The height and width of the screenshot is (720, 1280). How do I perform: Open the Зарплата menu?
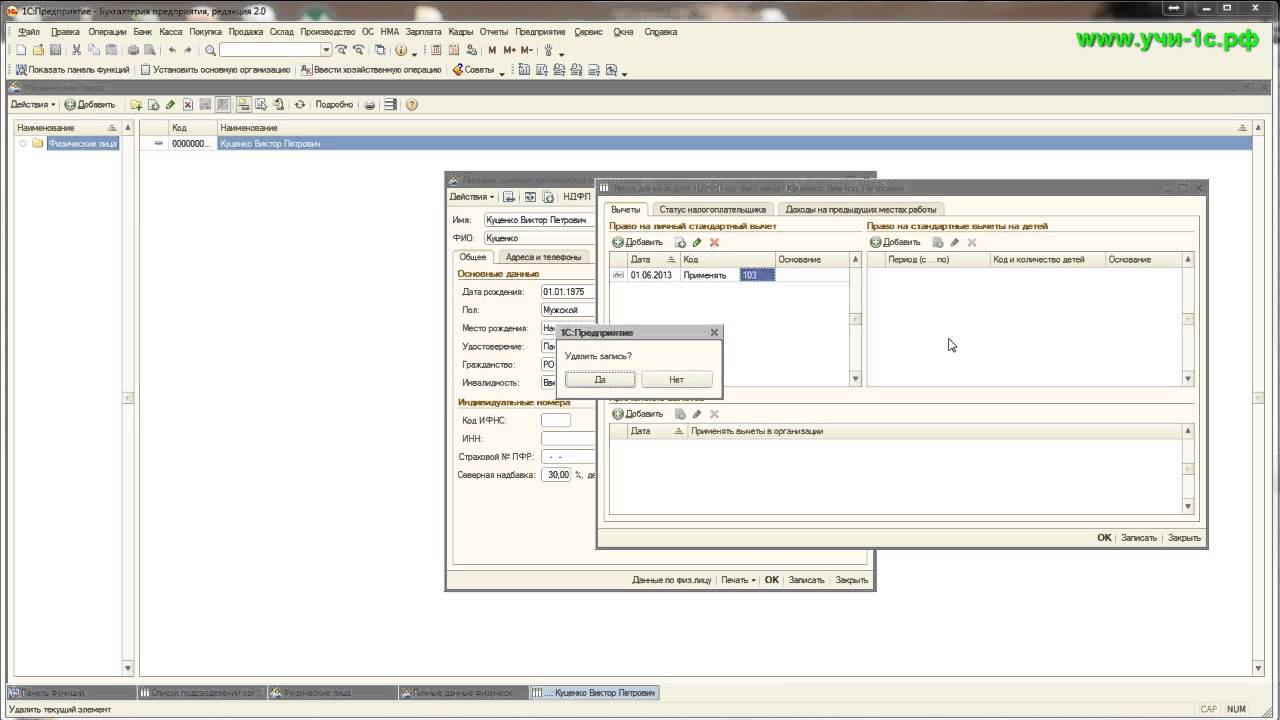(x=423, y=32)
